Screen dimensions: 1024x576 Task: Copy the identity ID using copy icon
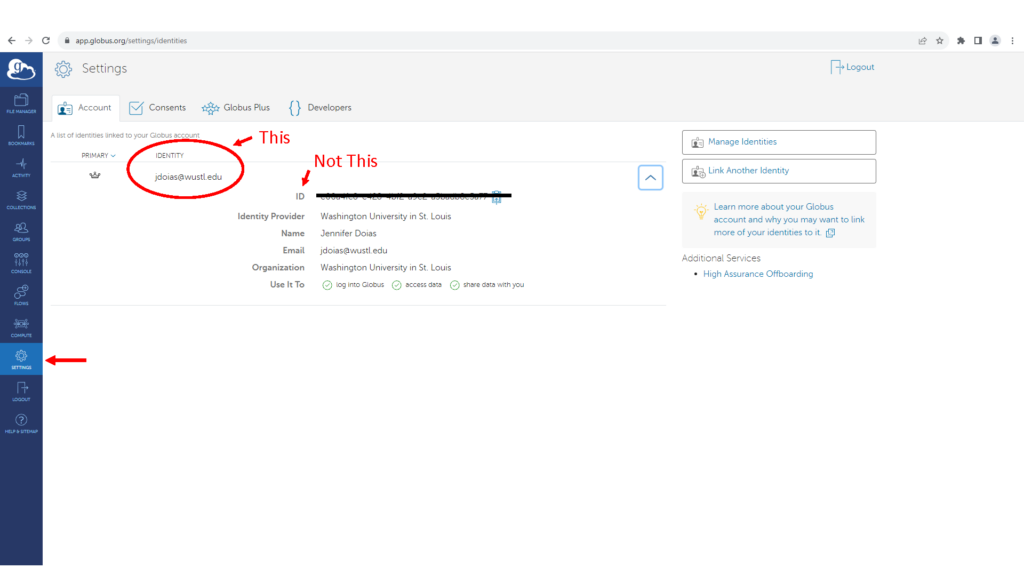coord(496,197)
